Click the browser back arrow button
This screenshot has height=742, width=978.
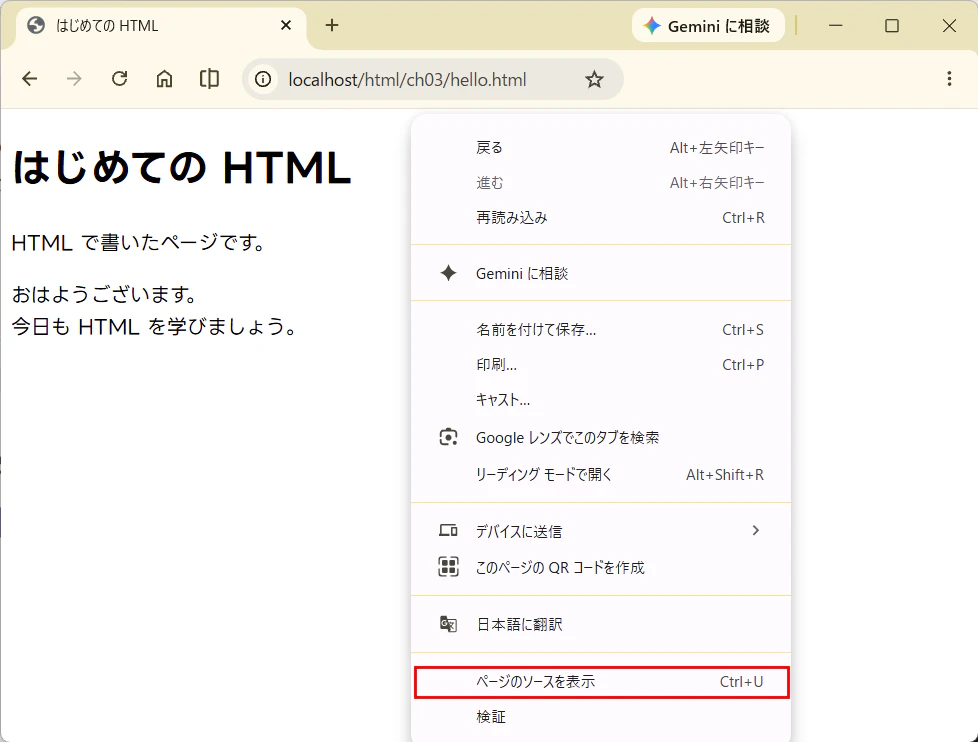click(29, 79)
